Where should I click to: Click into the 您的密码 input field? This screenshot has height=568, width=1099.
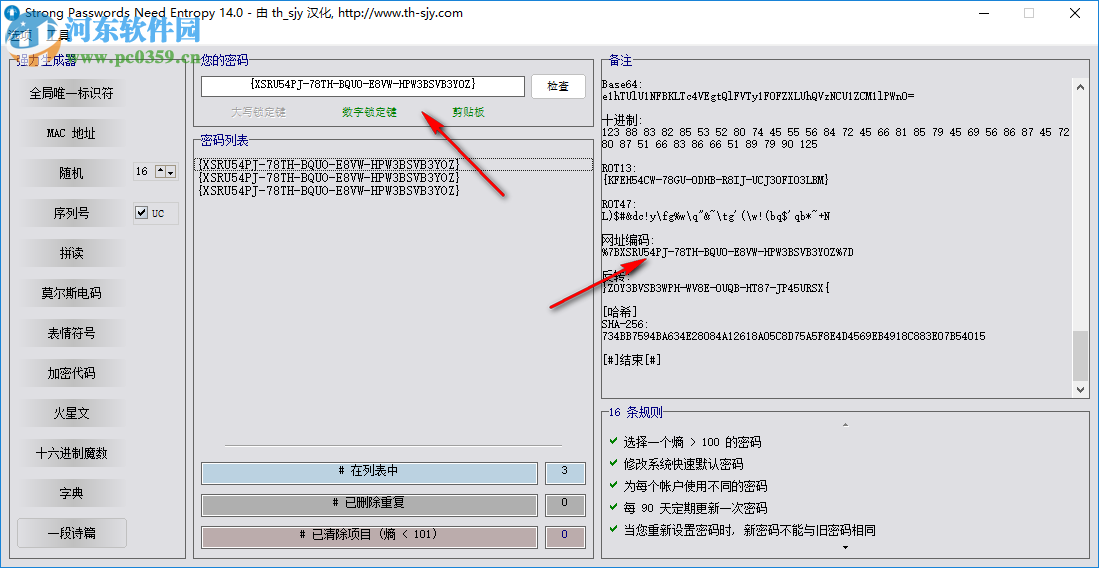coord(362,86)
